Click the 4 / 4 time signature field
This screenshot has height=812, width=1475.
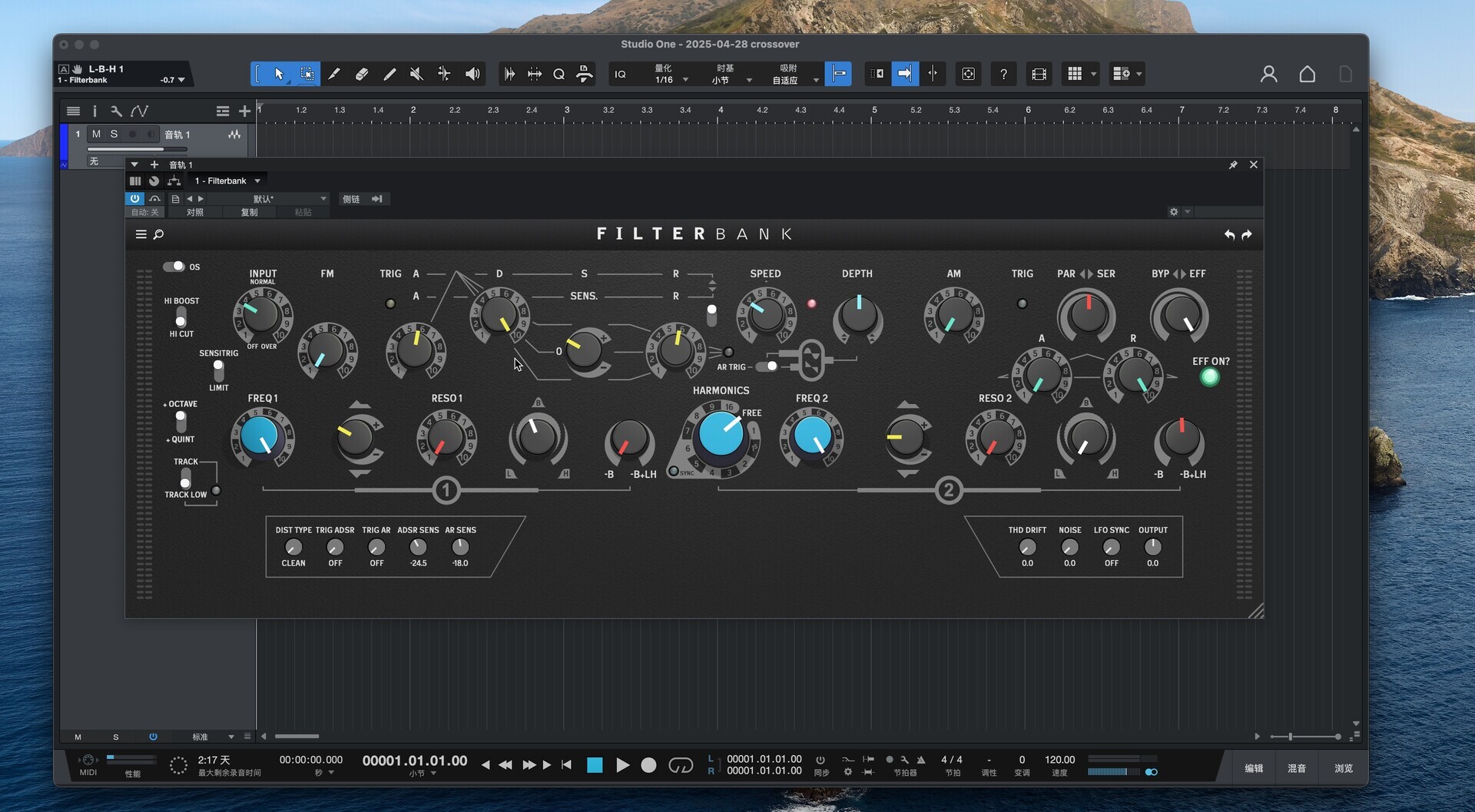click(x=952, y=760)
